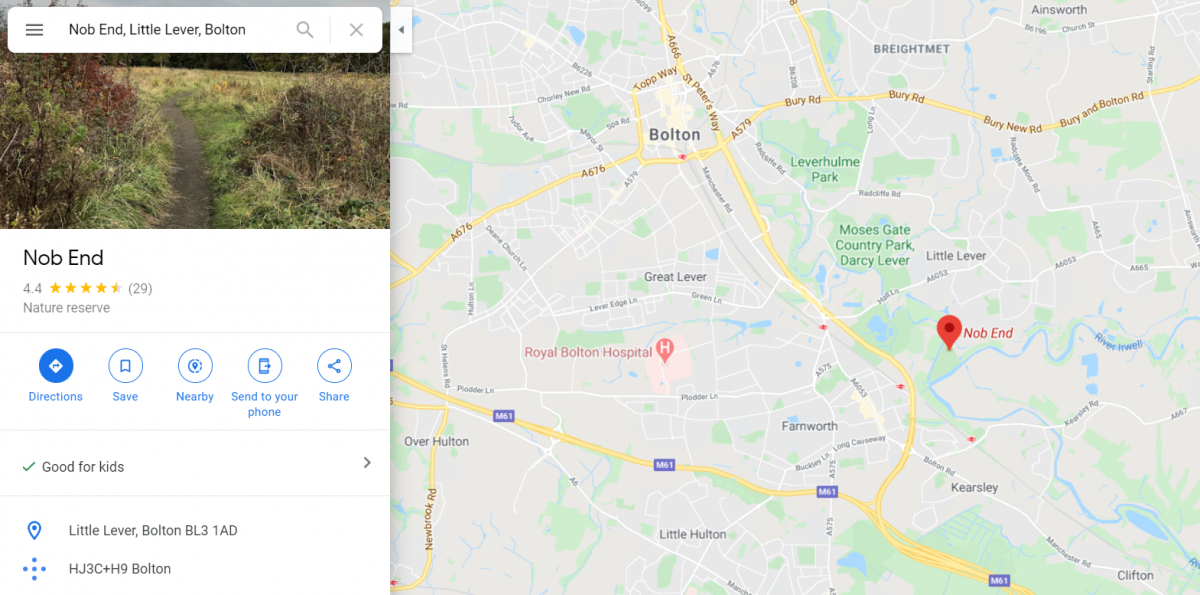This screenshot has height=595, width=1200.
Task: Select the Royal Bolton Hospital marker
Action: [665, 350]
